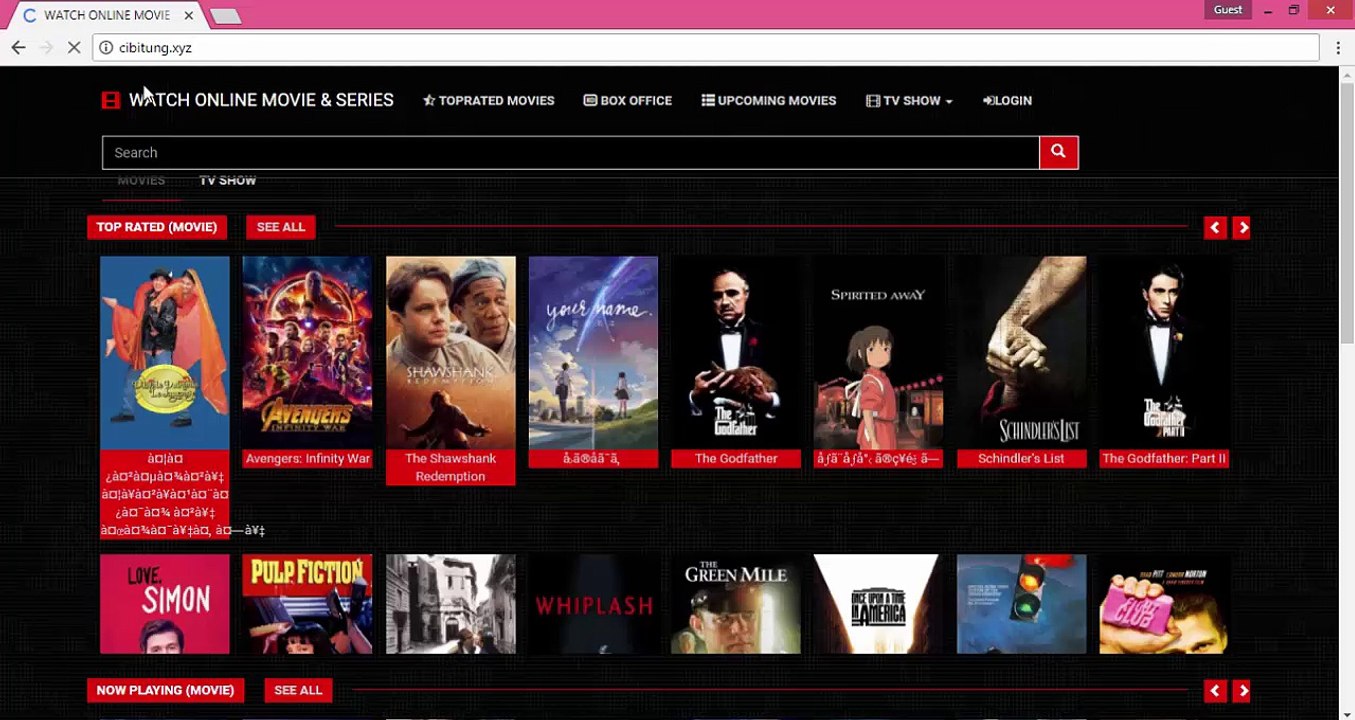
Task: Click the site info icon in address bar
Action: [x=106, y=47]
